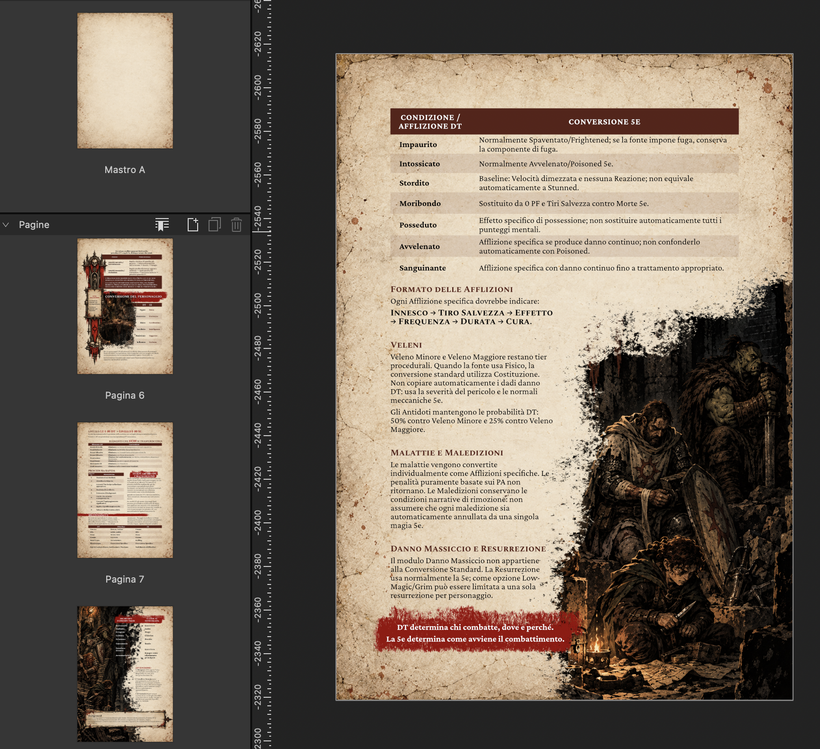The width and height of the screenshot is (820, 749).
Task: Duplicate the selected page
Action: [x=214, y=225]
